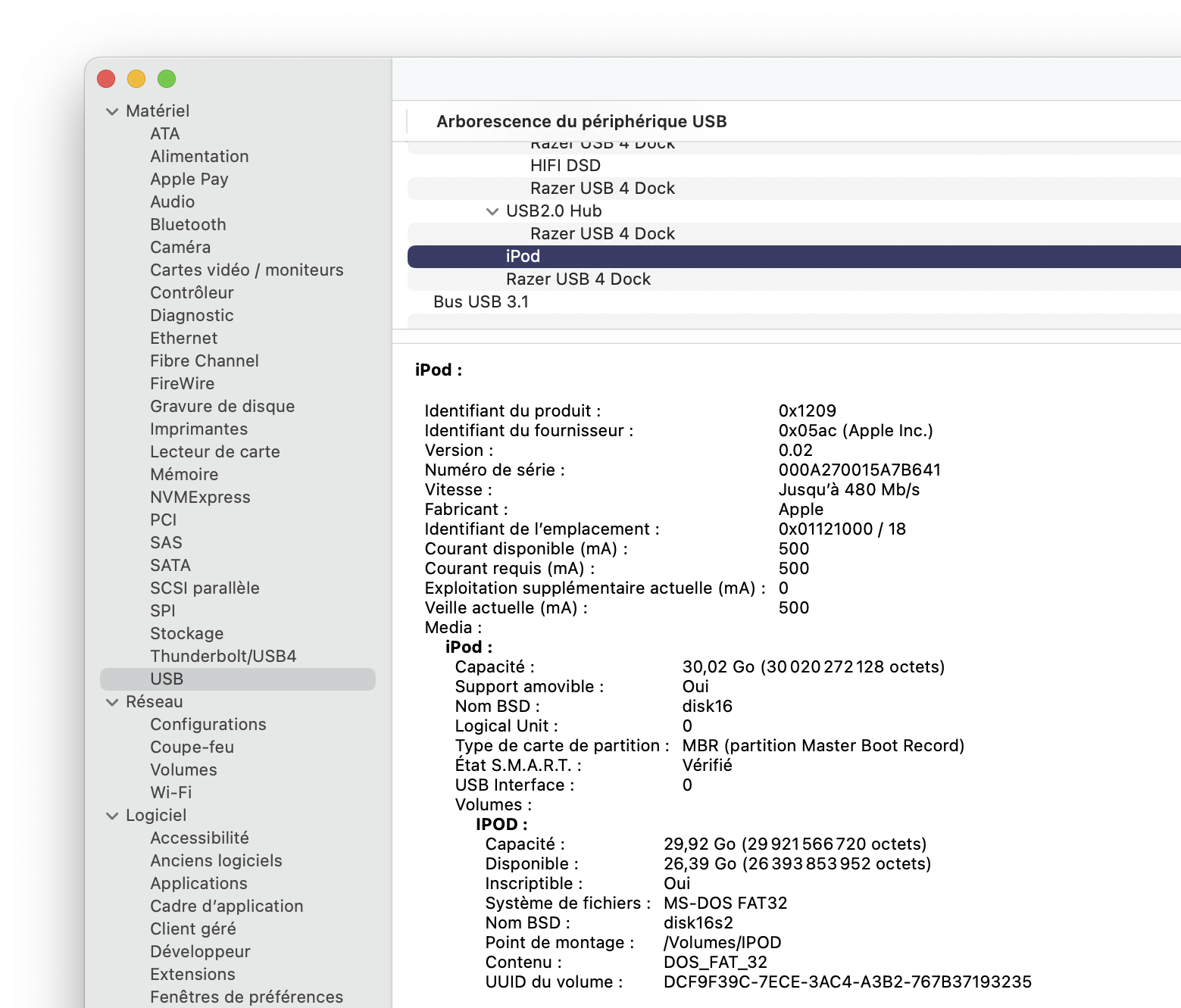
Task: Collapse the USB2.0 Hub tree node
Action: point(492,211)
